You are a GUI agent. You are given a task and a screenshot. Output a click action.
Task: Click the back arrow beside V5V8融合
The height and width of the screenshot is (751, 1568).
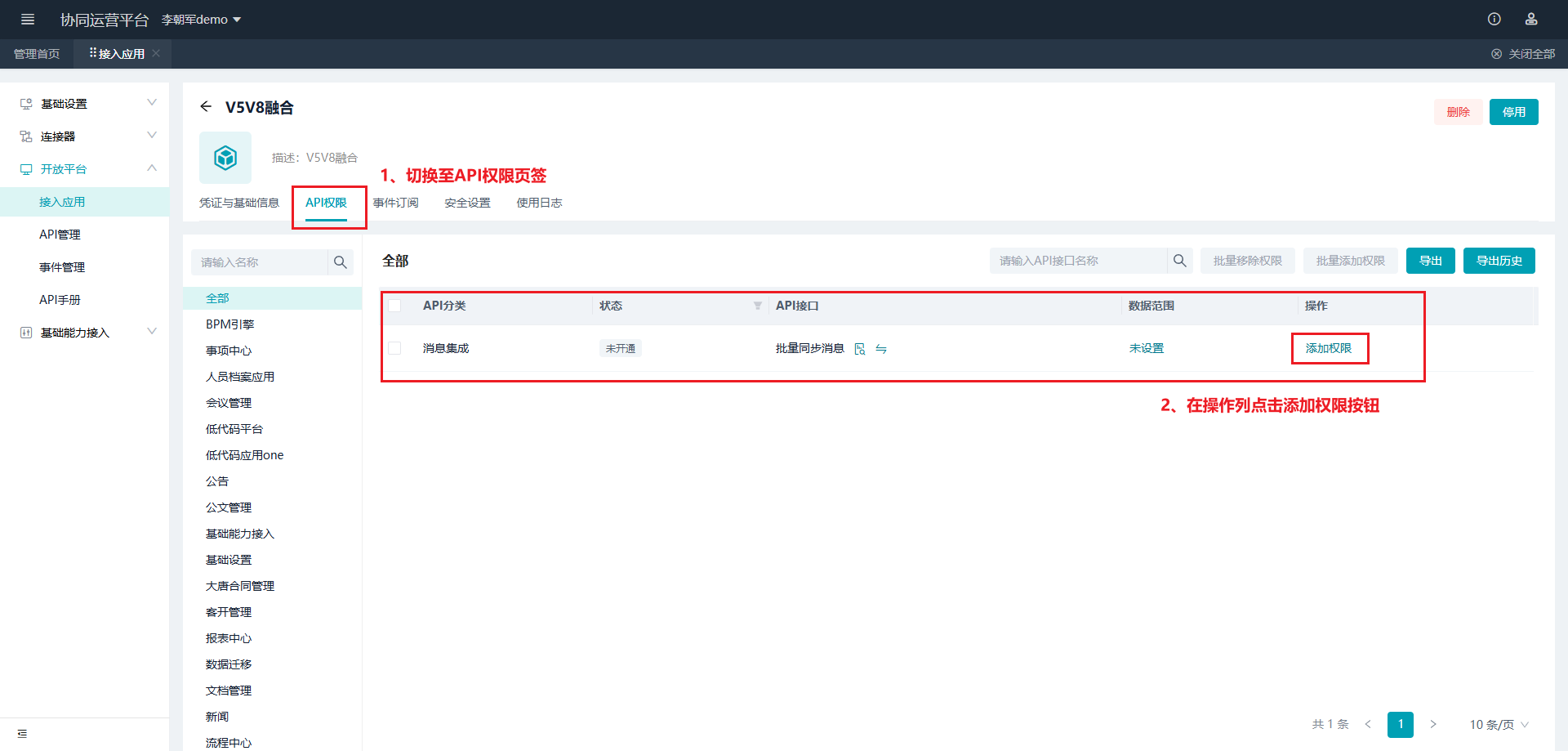206,107
